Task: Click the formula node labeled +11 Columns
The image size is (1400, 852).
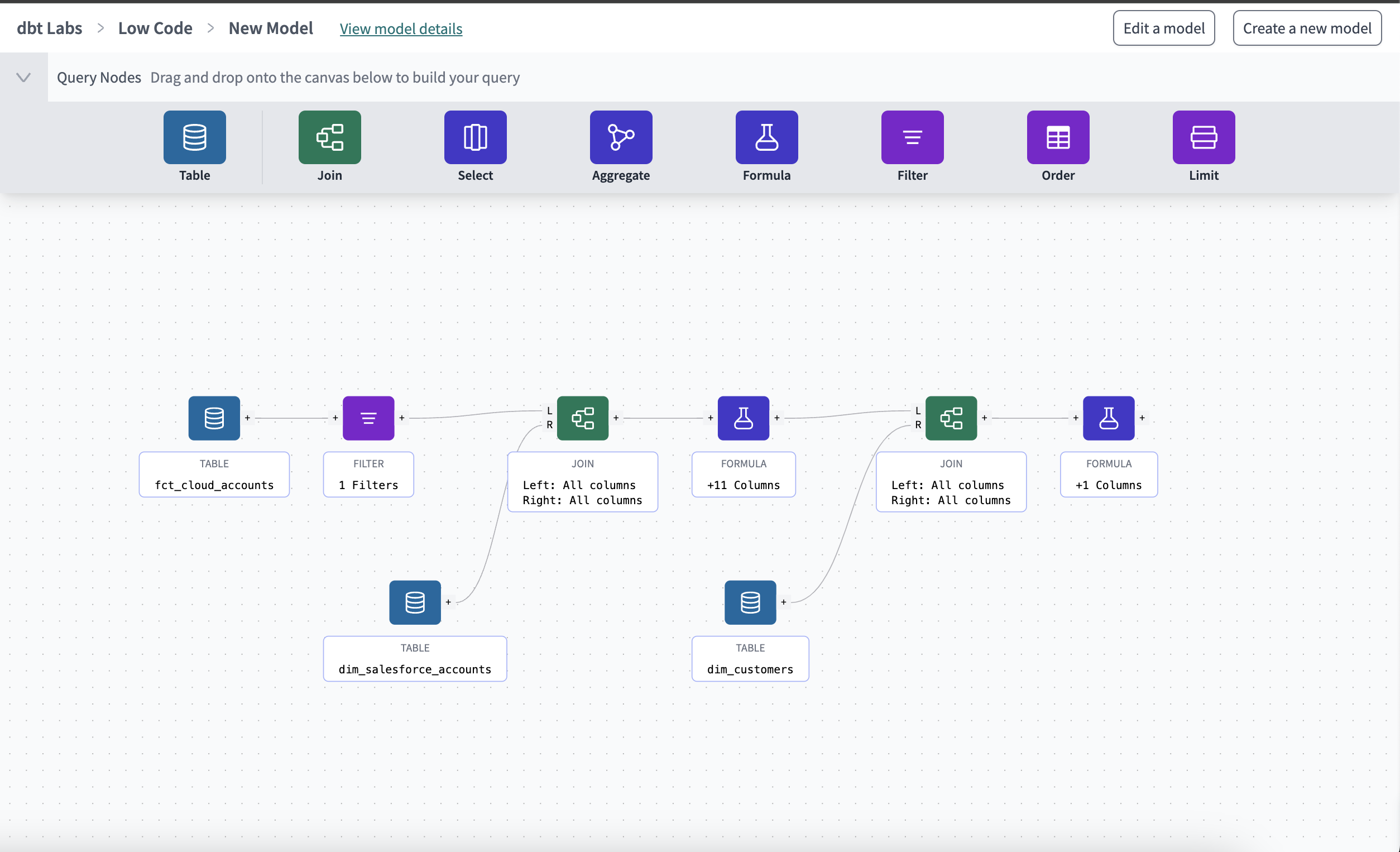Action: 743,418
